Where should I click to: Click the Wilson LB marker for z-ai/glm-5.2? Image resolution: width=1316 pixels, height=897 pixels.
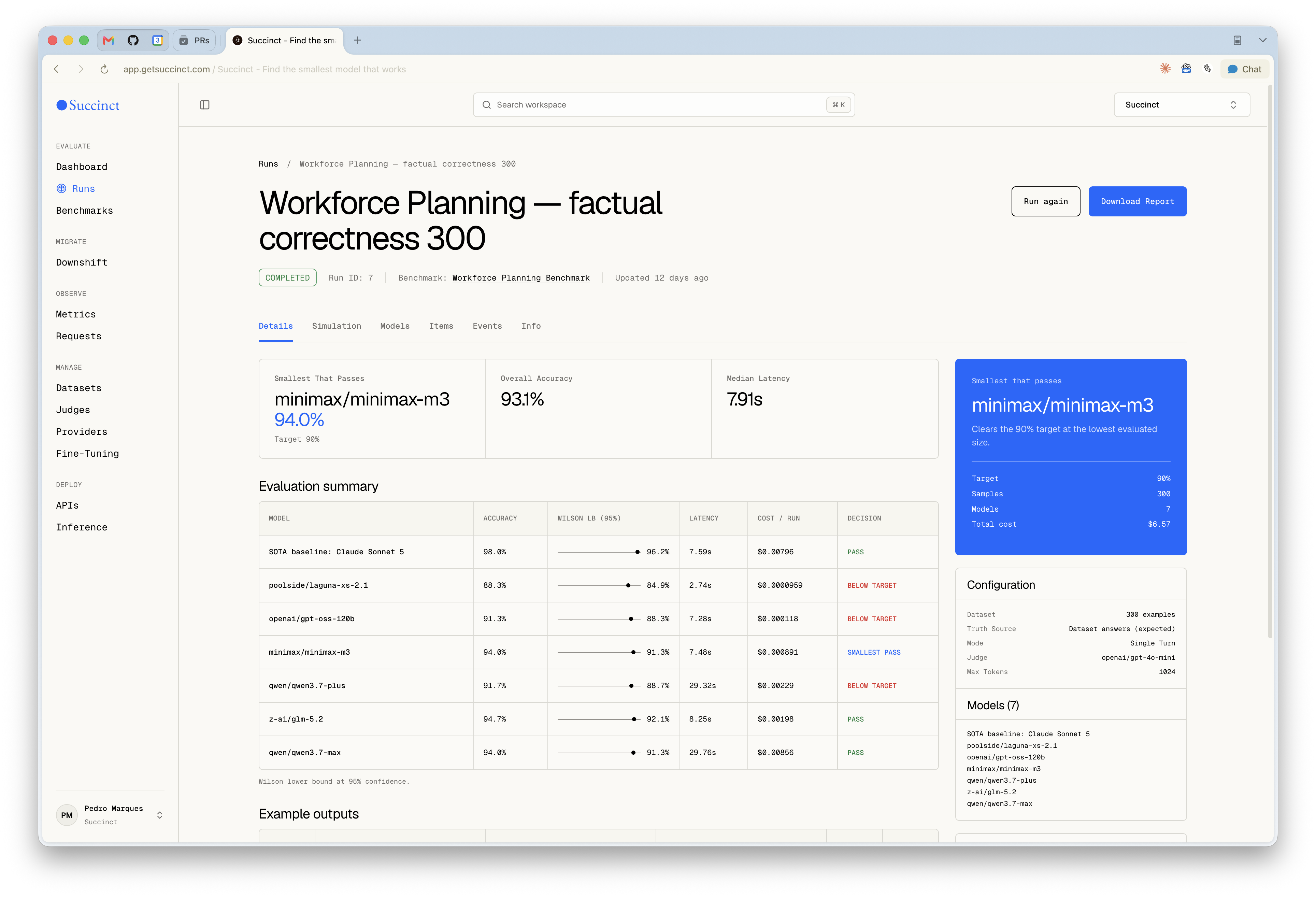(x=634, y=718)
